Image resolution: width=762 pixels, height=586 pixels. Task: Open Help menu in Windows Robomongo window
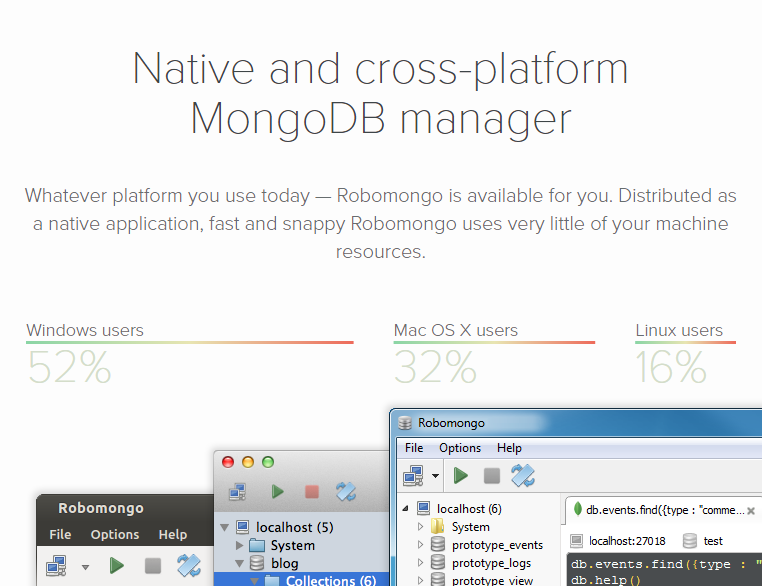click(x=509, y=448)
